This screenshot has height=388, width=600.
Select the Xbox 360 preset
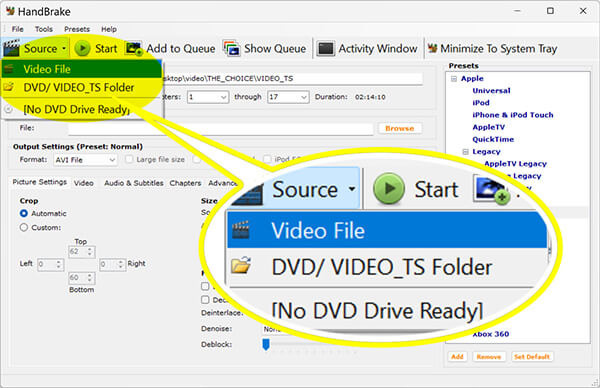(491, 334)
